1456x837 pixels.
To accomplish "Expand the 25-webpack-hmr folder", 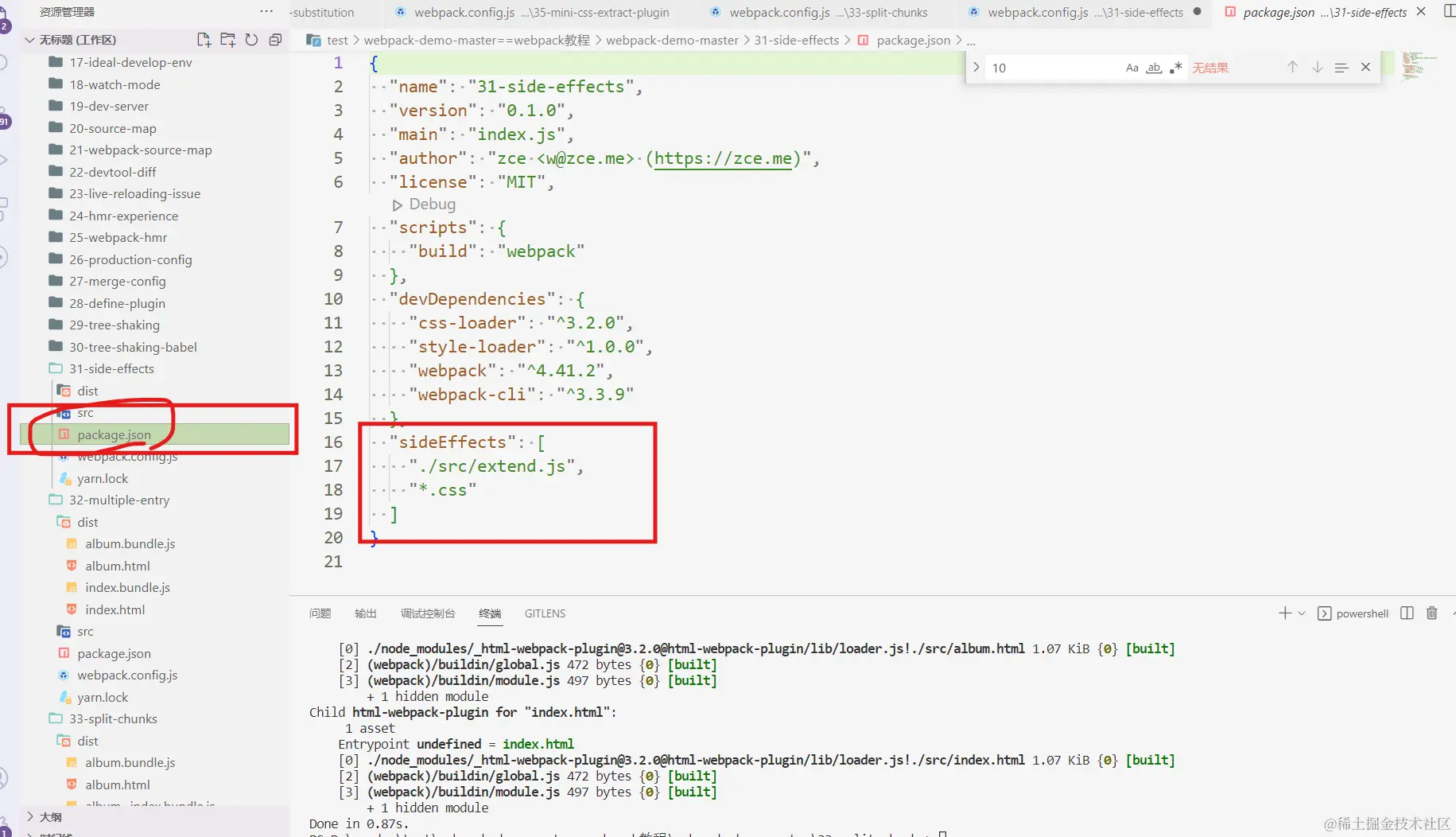I will (118, 237).
